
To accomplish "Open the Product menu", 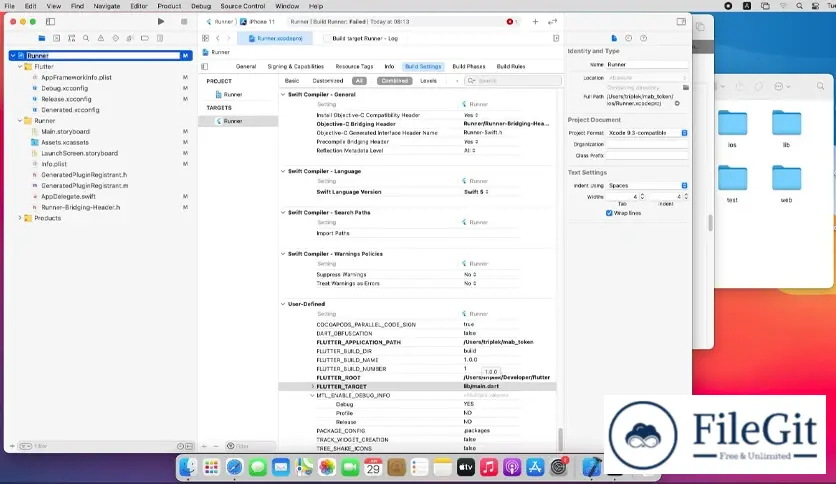I will 169,6.
